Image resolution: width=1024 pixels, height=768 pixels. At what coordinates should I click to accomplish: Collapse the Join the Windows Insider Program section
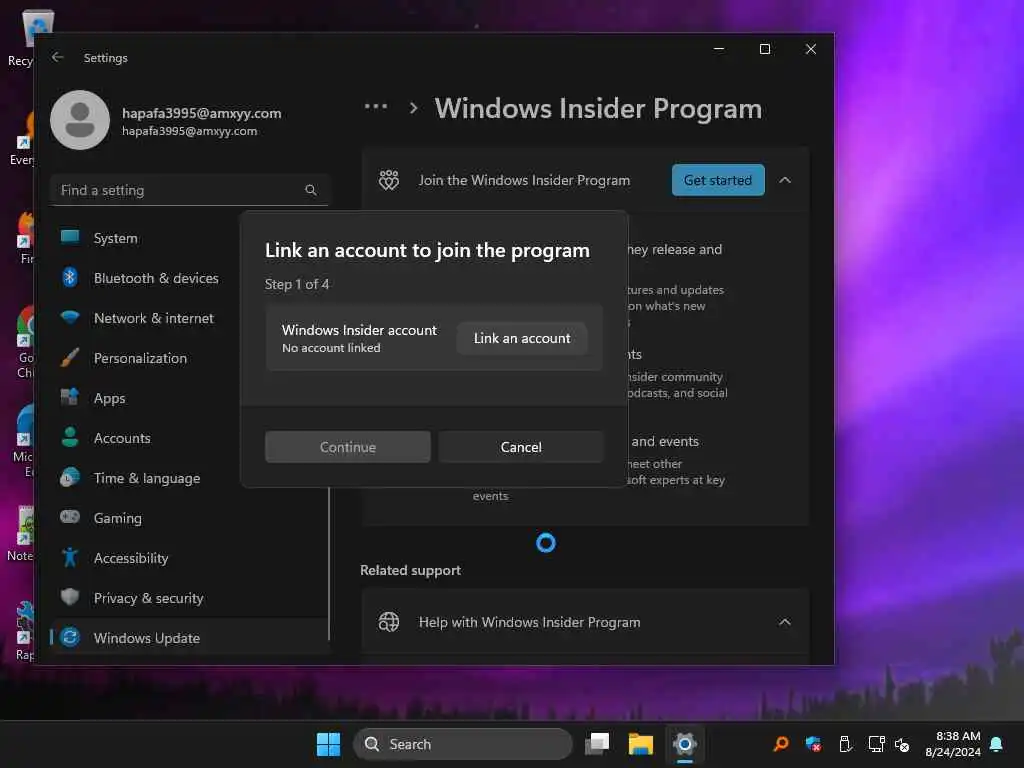(785, 180)
